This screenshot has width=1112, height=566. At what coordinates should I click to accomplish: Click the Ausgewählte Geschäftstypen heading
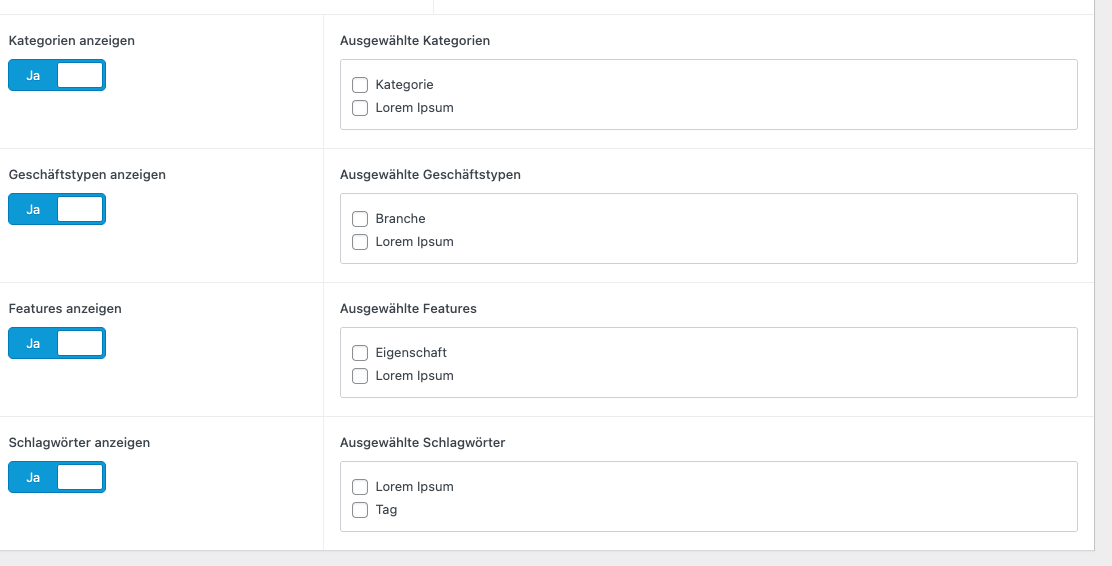[430, 175]
